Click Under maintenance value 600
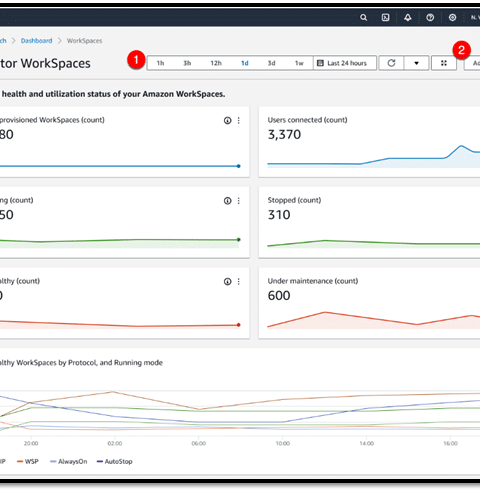This screenshot has width=480, height=492. [x=279, y=296]
